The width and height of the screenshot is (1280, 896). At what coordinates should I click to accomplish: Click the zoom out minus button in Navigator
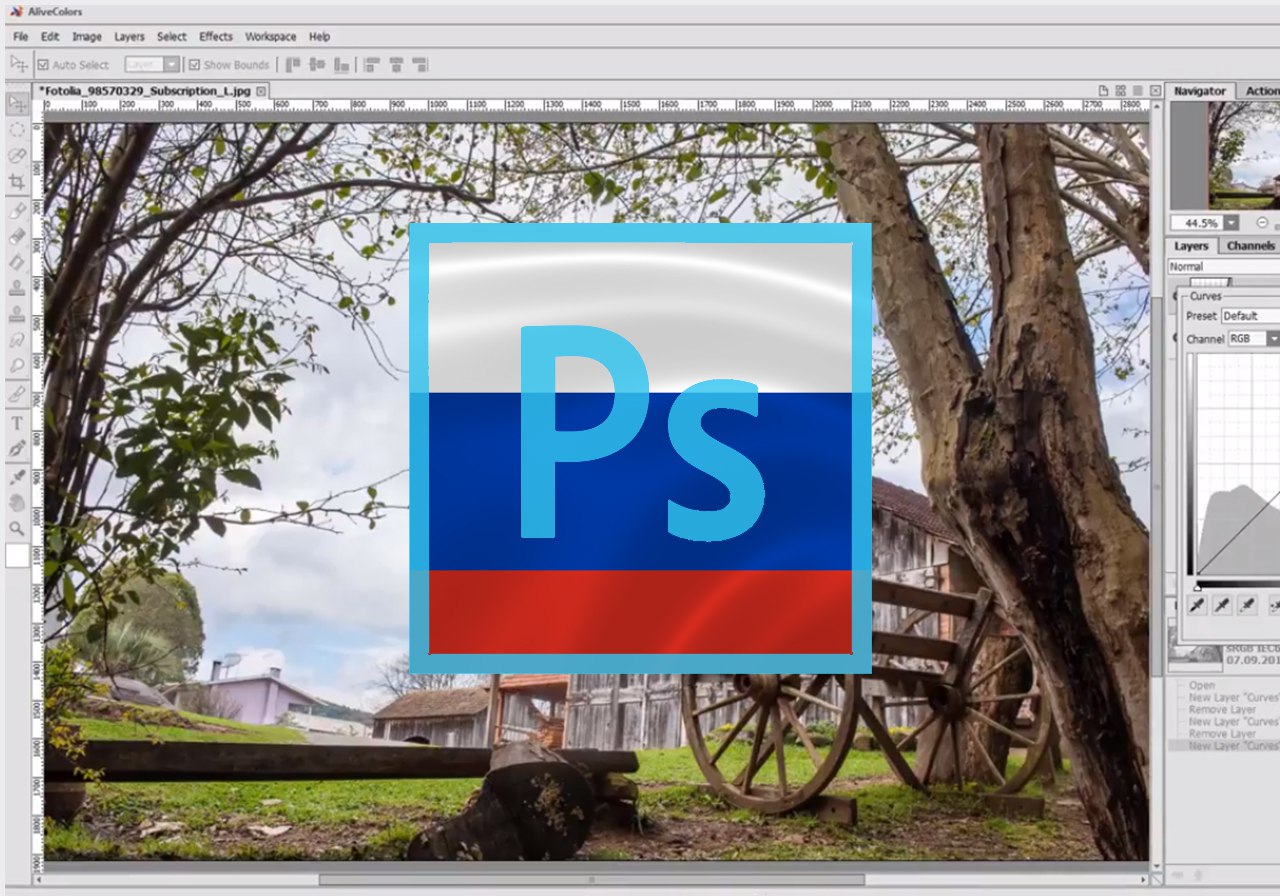click(1262, 223)
